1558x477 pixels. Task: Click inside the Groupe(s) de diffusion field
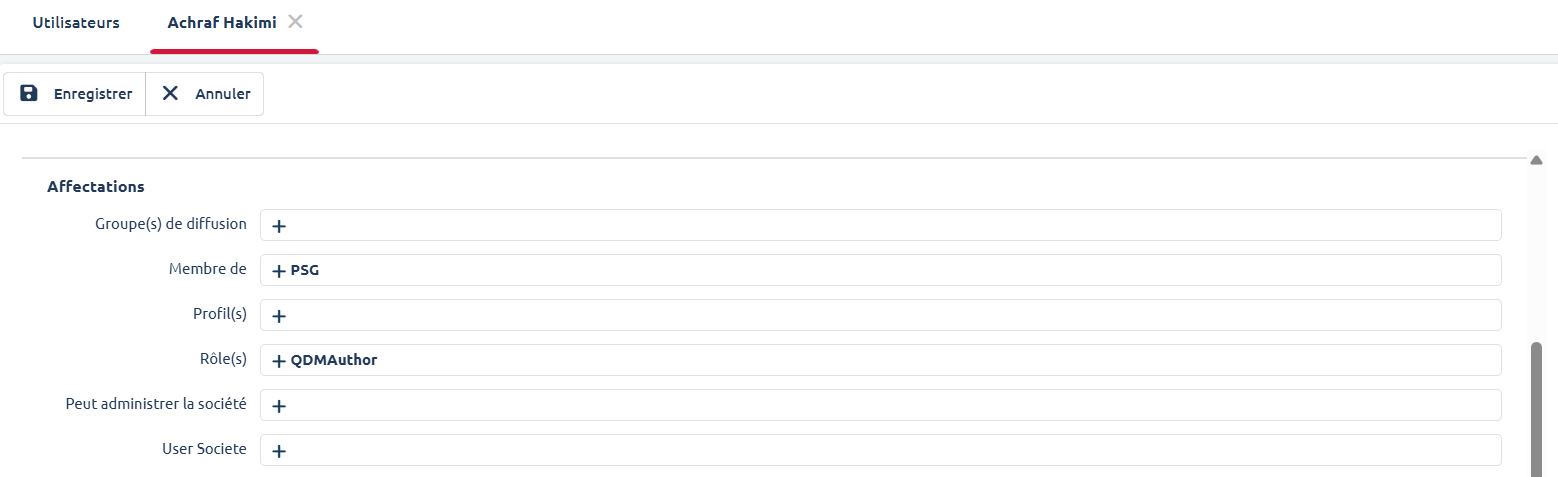[880, 226]
